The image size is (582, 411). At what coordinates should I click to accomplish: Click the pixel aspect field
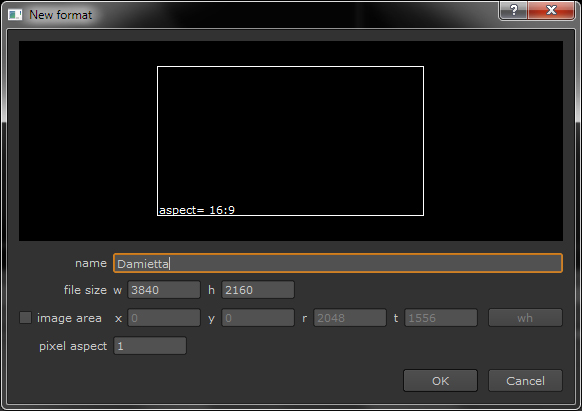coord(150,346)
